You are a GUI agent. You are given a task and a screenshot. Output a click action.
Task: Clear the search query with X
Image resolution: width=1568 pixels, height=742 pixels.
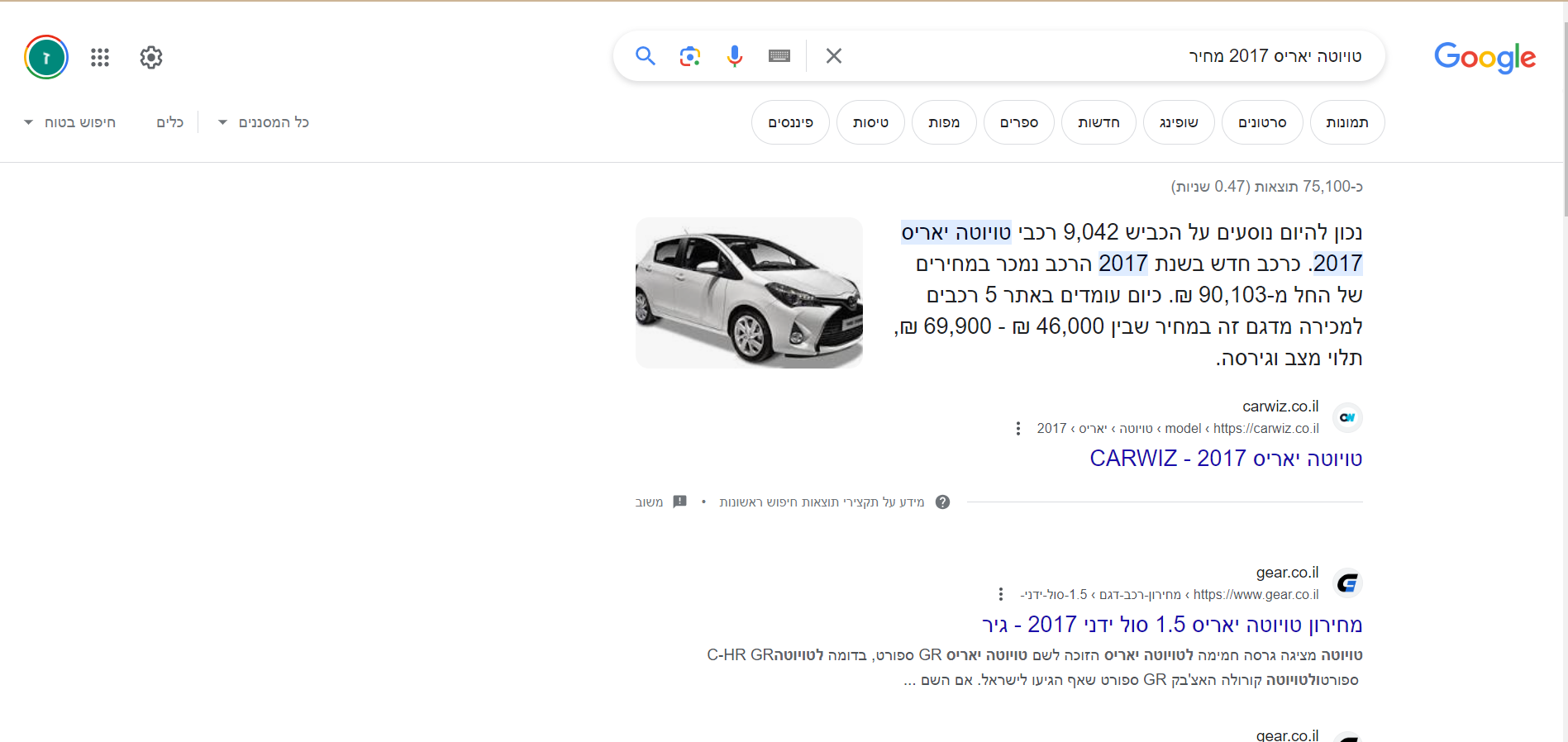coord(834,56)
